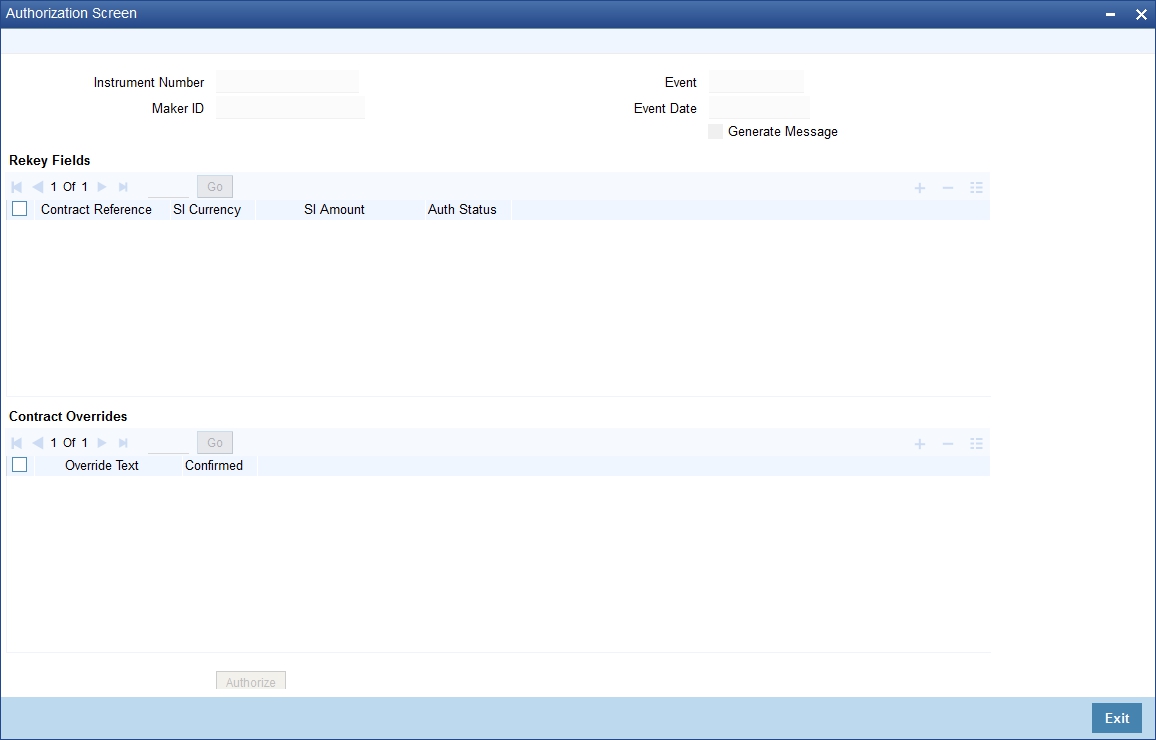Add row in Contract Overrides table
The width and height of the screenshot is (1156, 740).
(x=920, y=444)
